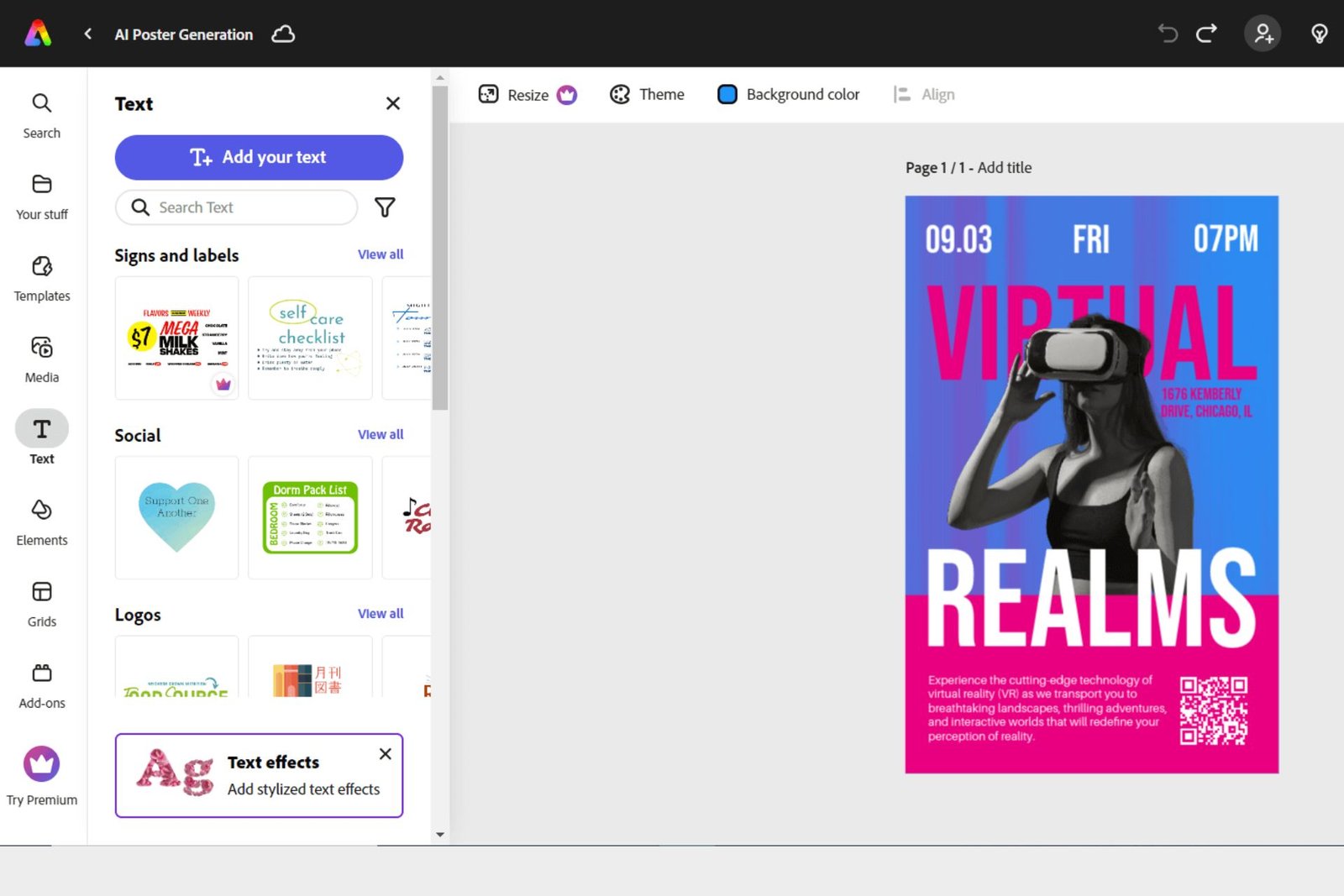Redo the last action

[x=1207, y=34]
